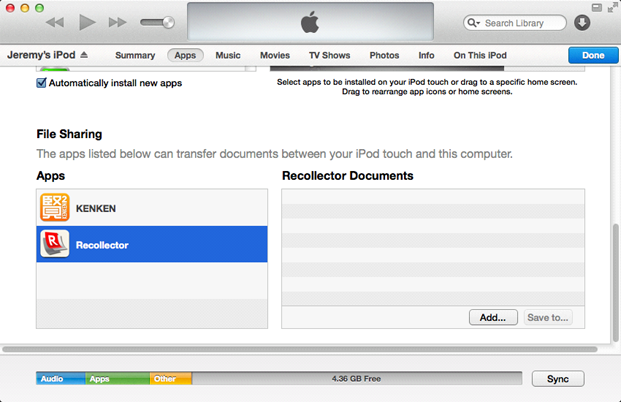This screenshot has width=621, height=402.
Task: Eject Jeremy's iPod
Action: [x=84, y=55]
